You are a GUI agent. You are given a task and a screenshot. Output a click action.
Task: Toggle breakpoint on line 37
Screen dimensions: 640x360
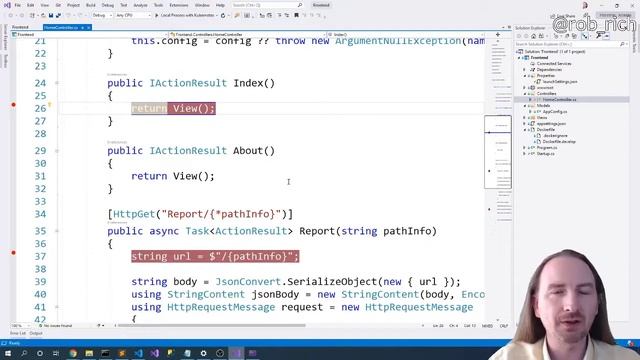(13, 253)
